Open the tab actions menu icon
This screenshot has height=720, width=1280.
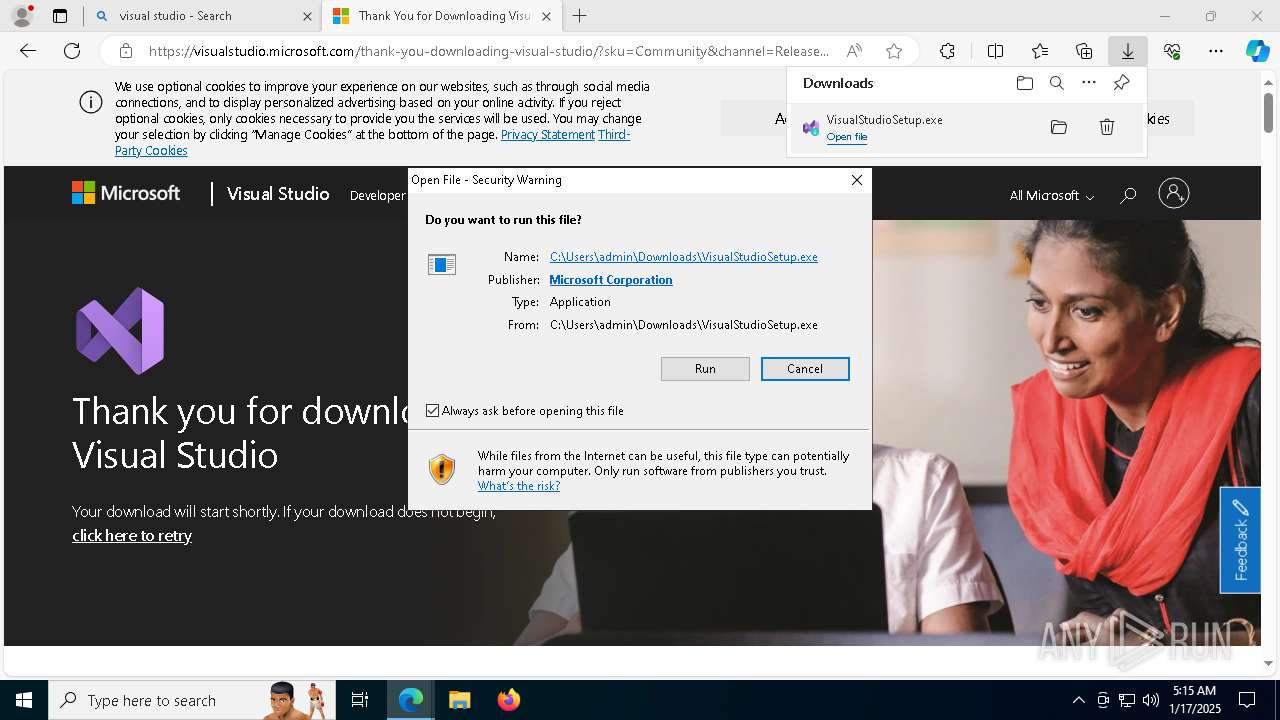coord(60,16)
